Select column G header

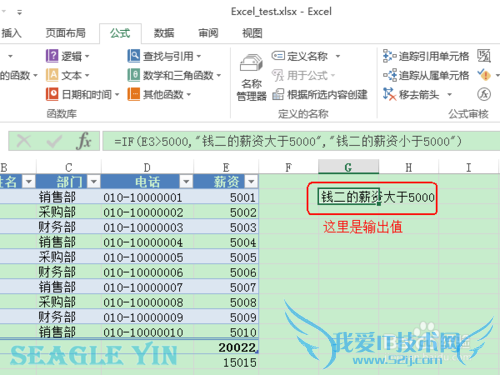(x=348, y=167)
